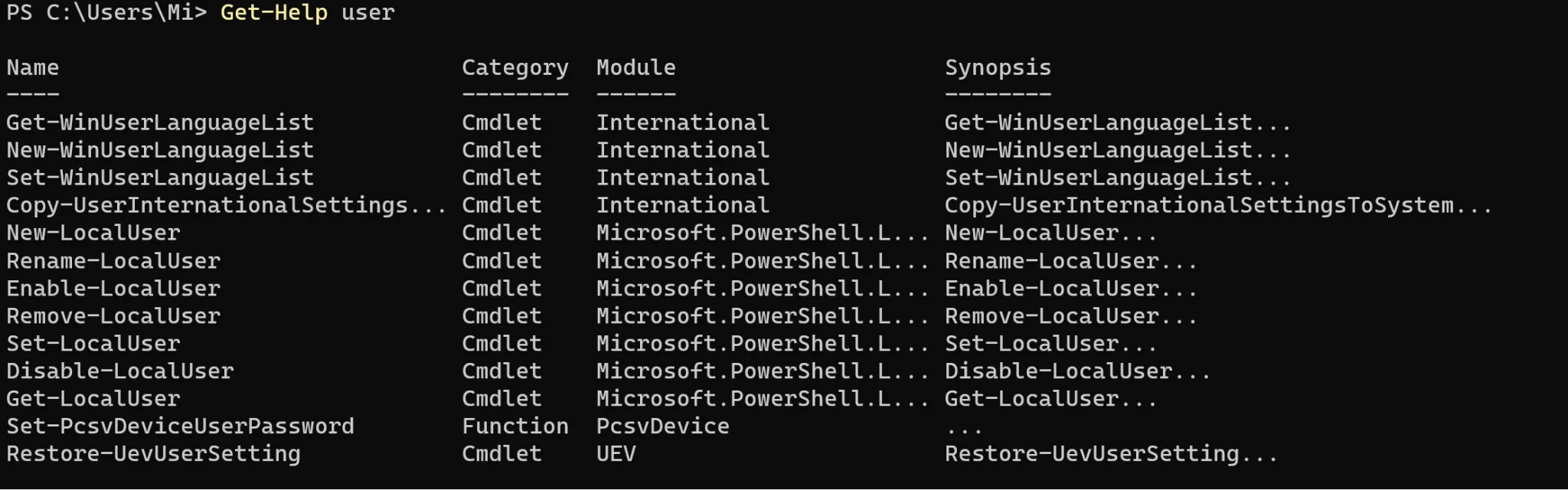The image size is (1568, 490).
Task: Click the Category column header
Action: click(x=514, y=68)
